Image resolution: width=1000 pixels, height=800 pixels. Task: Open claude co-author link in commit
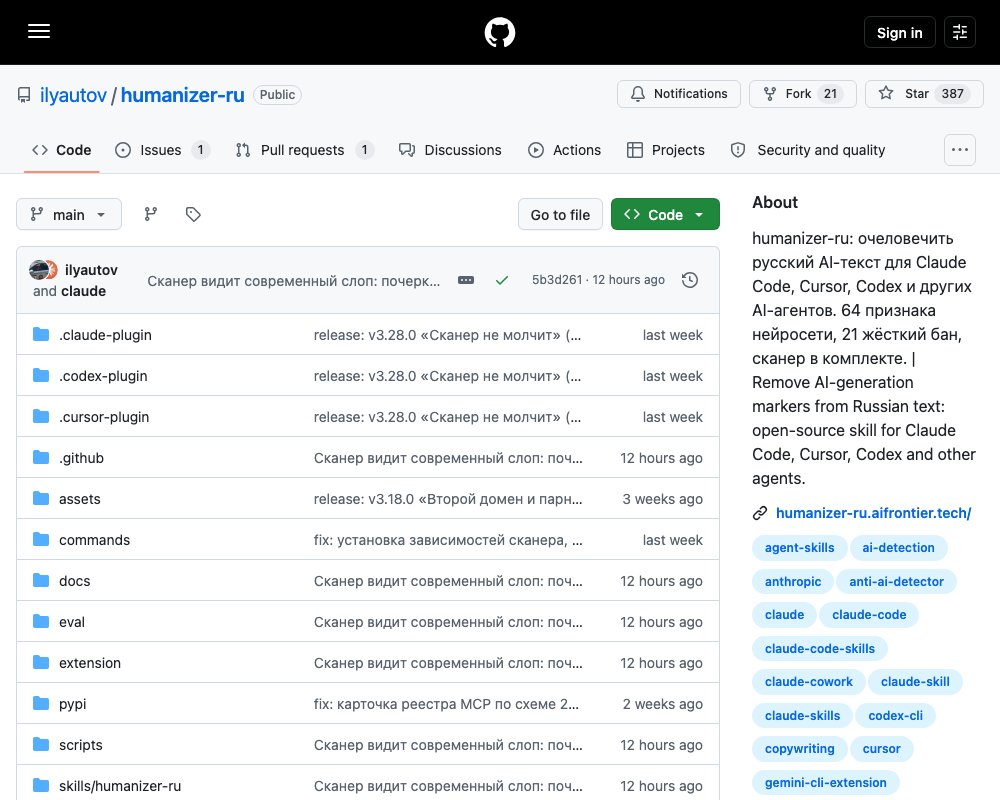84,291
